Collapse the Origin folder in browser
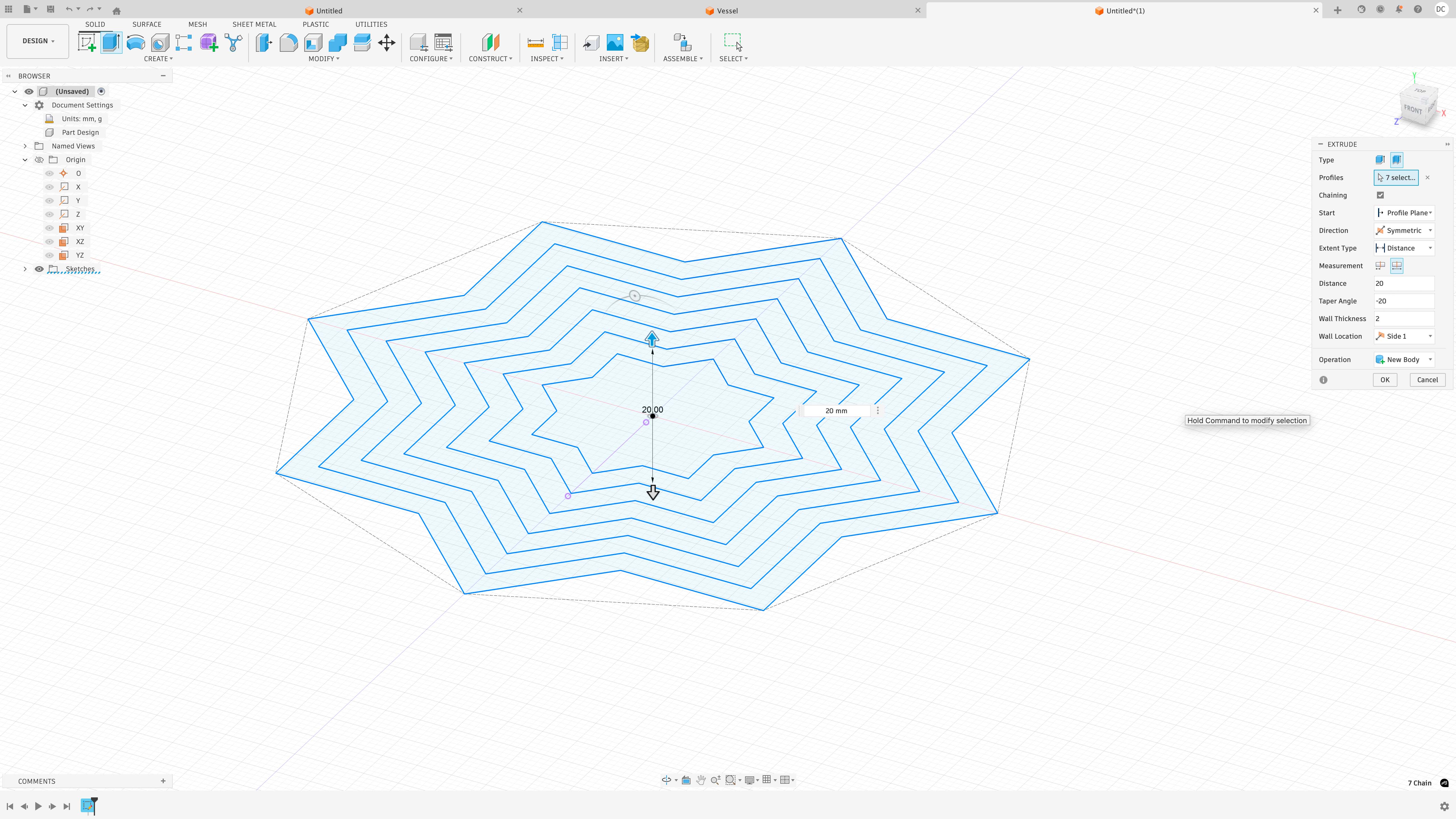Viewport: 1456px width, 819px height. pyautogui.click(x=25, y=159)
